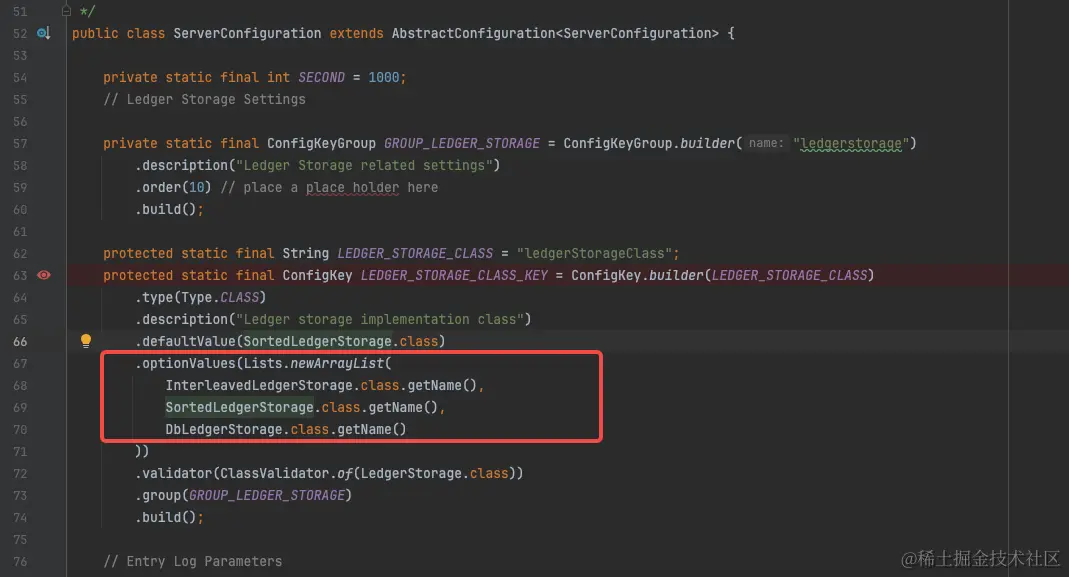
Task: Click the implementation gutter icon on line 52
Action: point(44,33)
